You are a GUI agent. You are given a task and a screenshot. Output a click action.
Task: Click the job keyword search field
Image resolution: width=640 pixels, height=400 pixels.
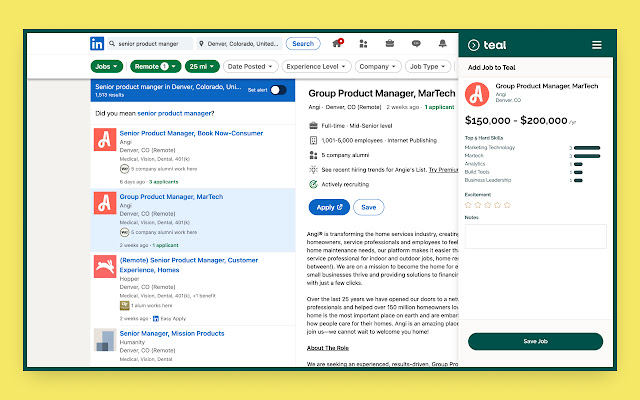(150, 44)
